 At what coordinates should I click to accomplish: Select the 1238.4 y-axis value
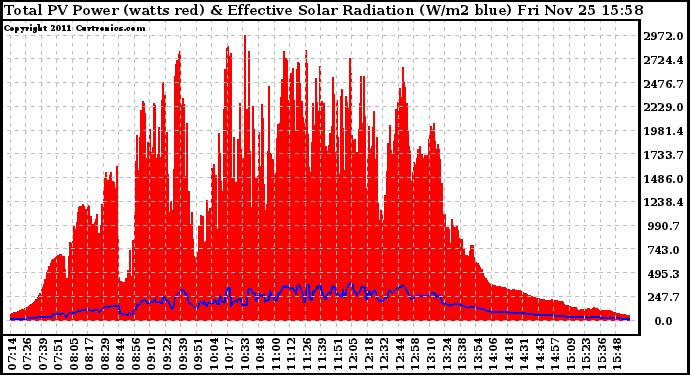(x=663, y=202)
